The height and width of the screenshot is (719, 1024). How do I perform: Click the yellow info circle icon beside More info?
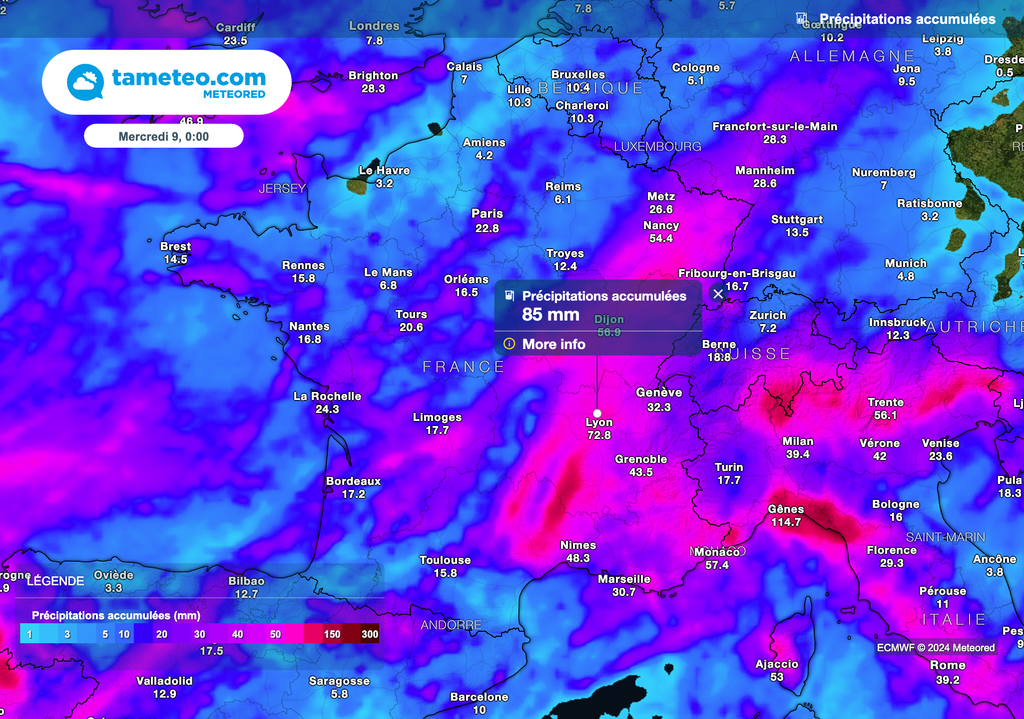coord(511,344)
